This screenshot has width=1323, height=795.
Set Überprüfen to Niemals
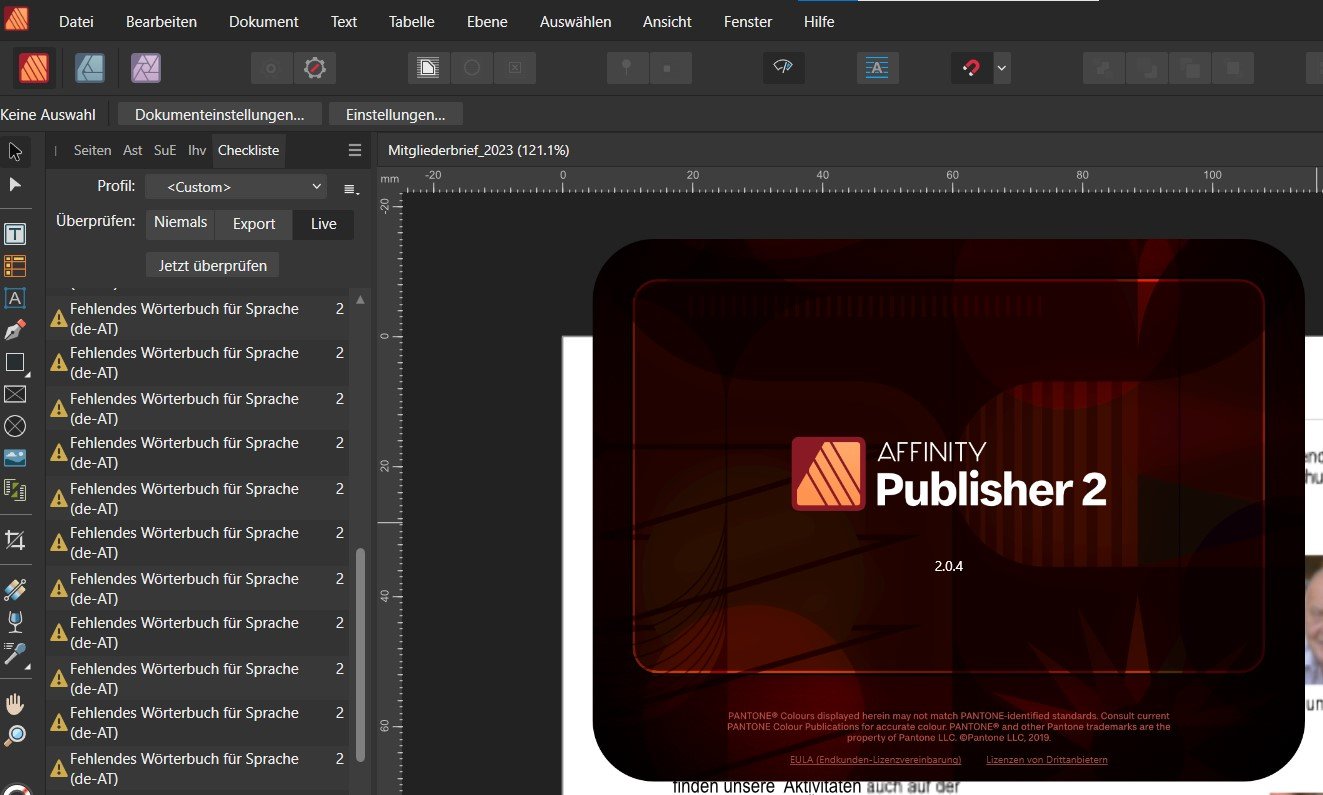(180, 224)
